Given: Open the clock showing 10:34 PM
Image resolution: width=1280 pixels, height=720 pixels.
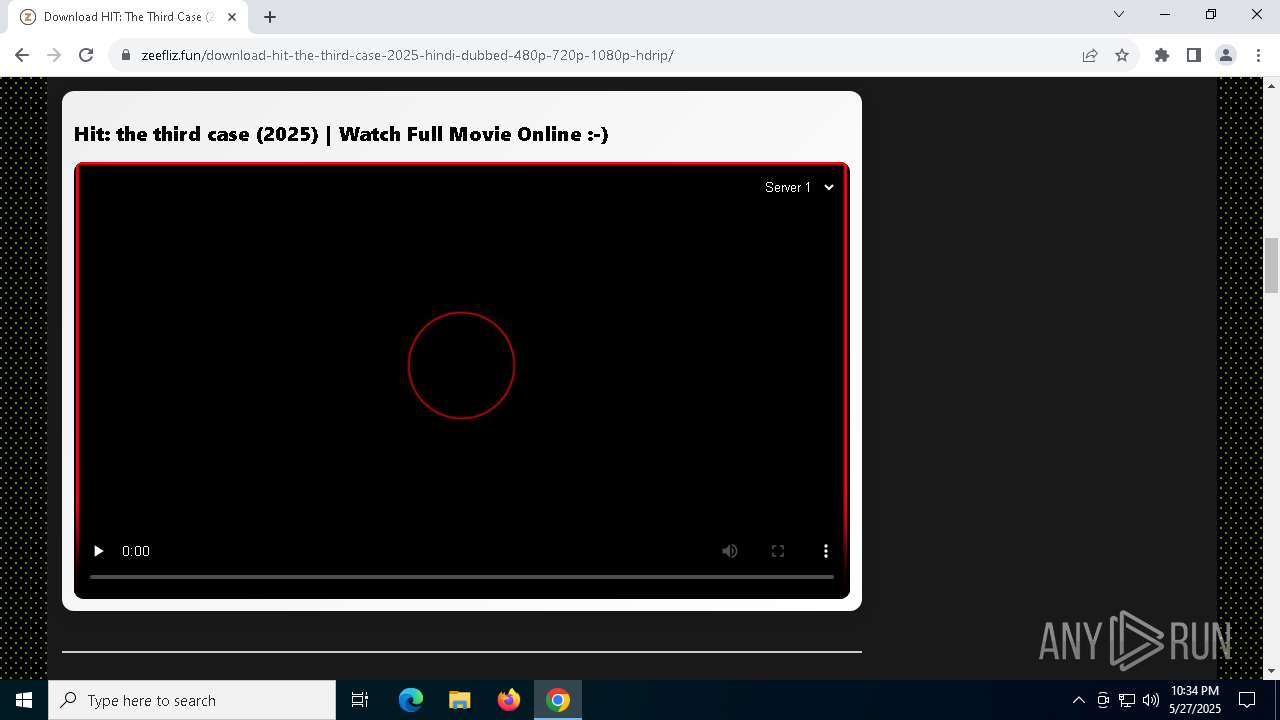Looking at the screenshot, I should click(1195, 700).
